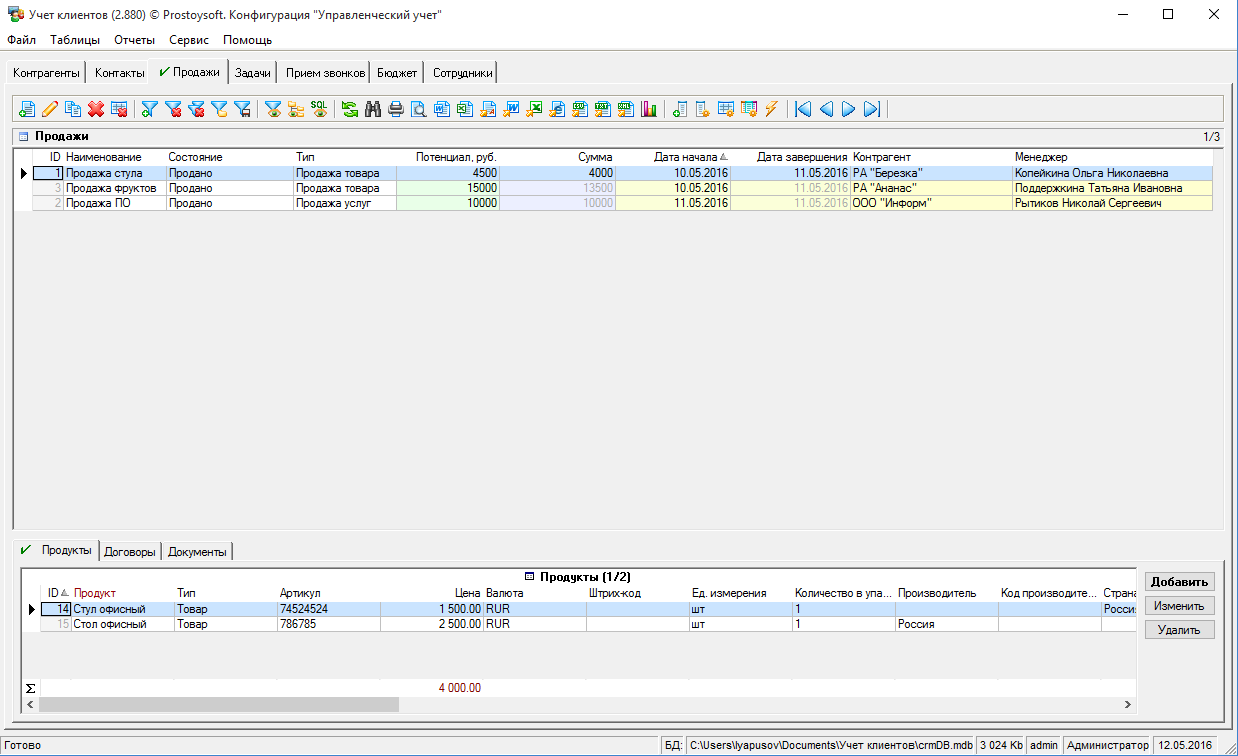Go to the last record arrow
The height and width of the screenshot is (756, 1238).
[x=871, y=109]
